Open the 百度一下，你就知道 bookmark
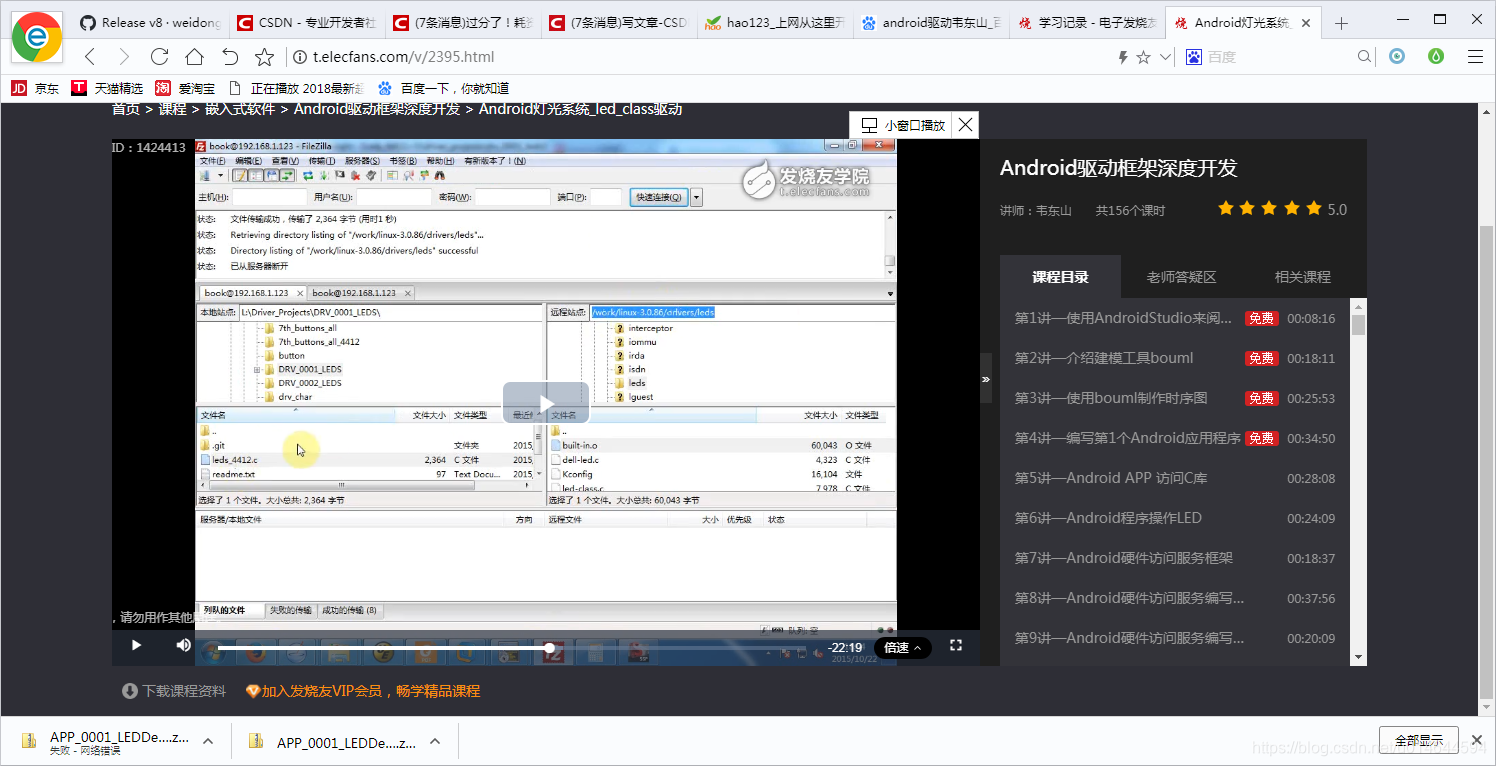This screenshot has width=1496, height=766. tap(443, 88)
